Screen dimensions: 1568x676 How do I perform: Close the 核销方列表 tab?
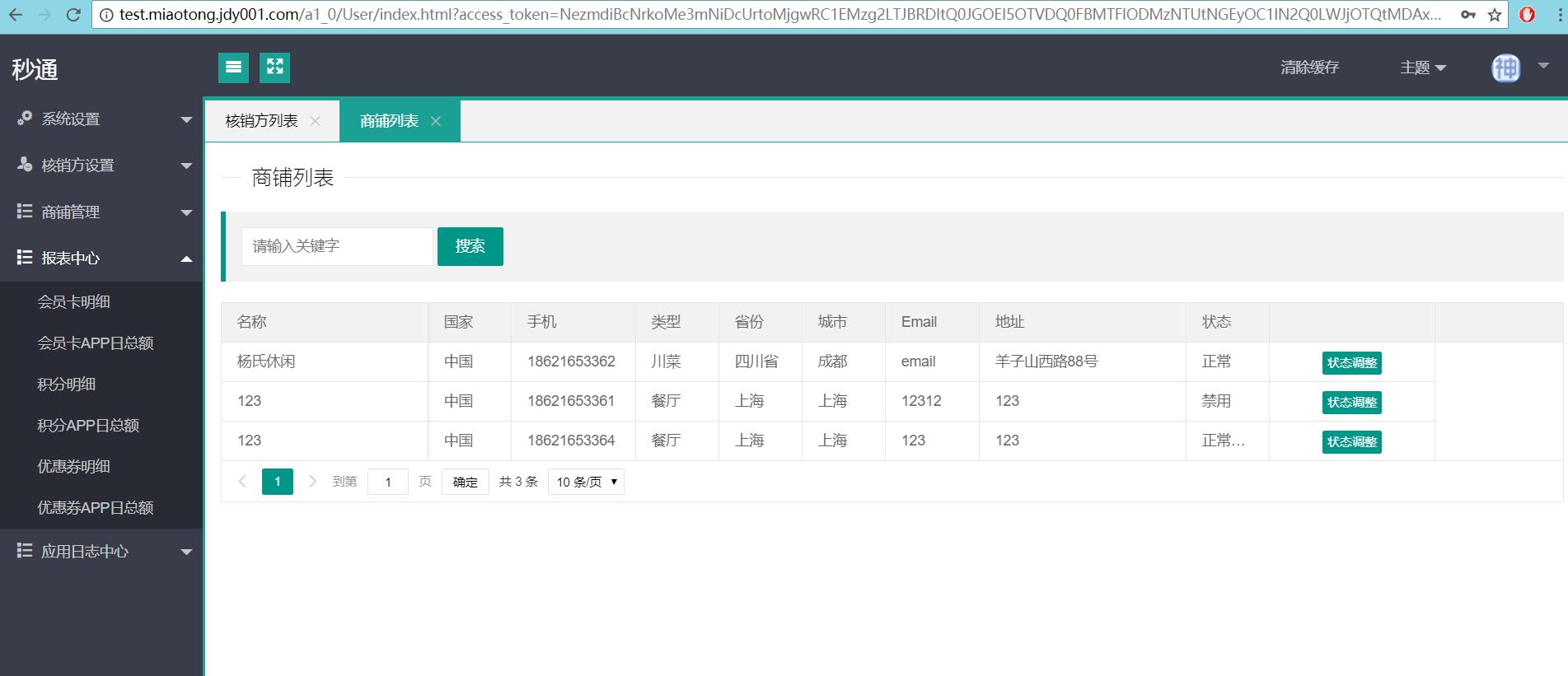315,121
